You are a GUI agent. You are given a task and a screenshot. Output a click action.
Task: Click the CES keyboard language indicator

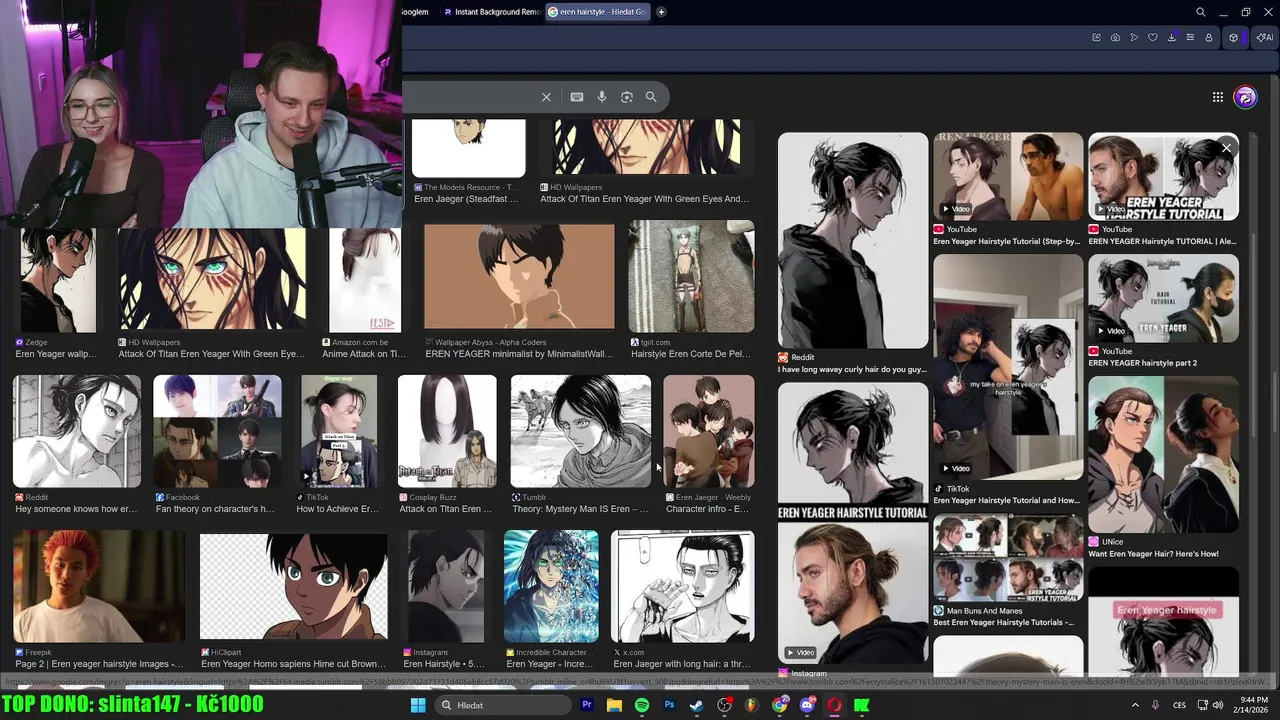1180,705
